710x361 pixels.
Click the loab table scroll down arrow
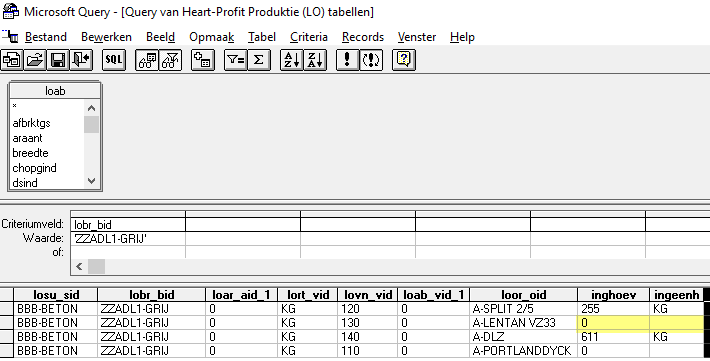pos(91,181)
